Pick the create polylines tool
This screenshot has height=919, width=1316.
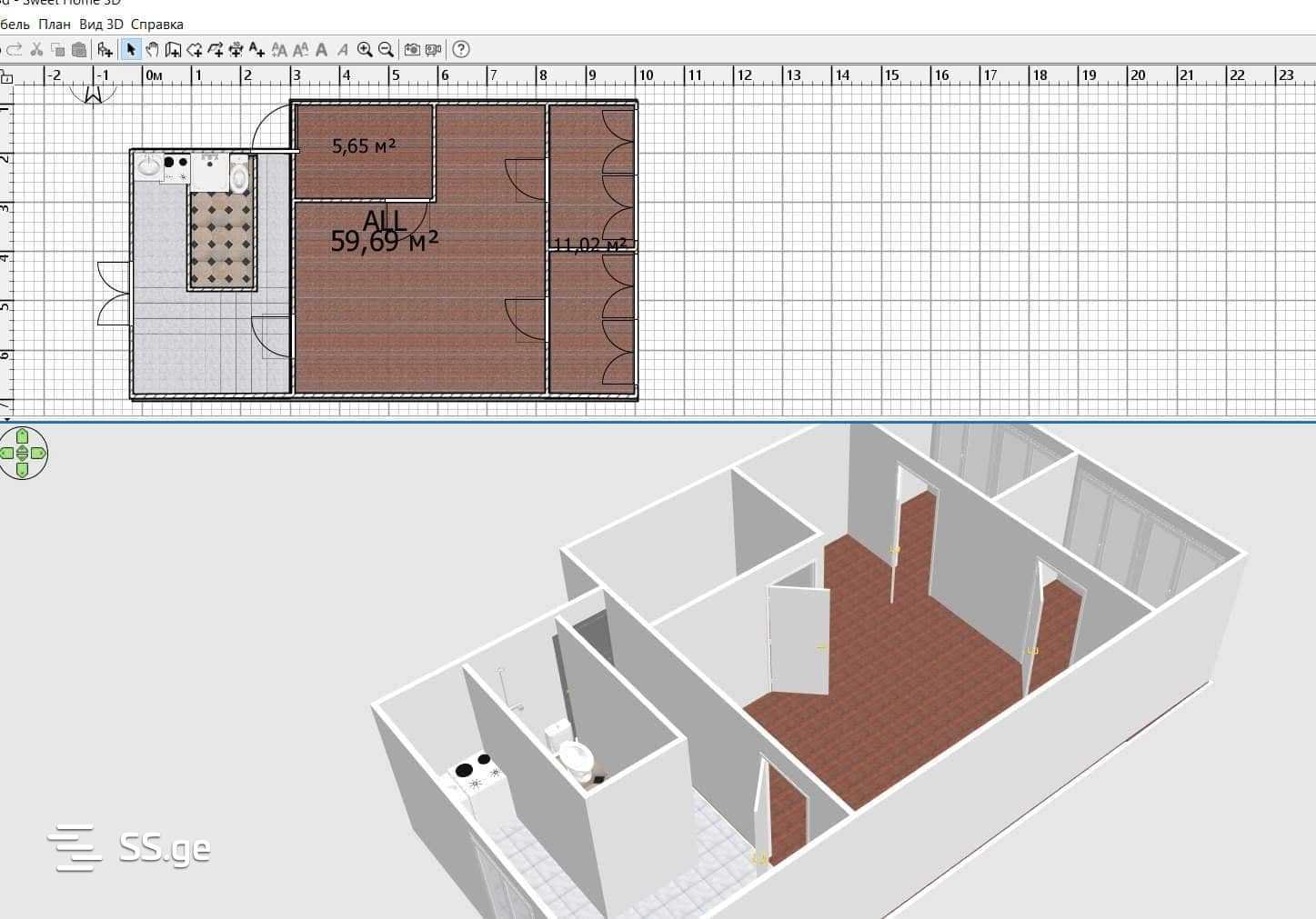tap(215, 50)
